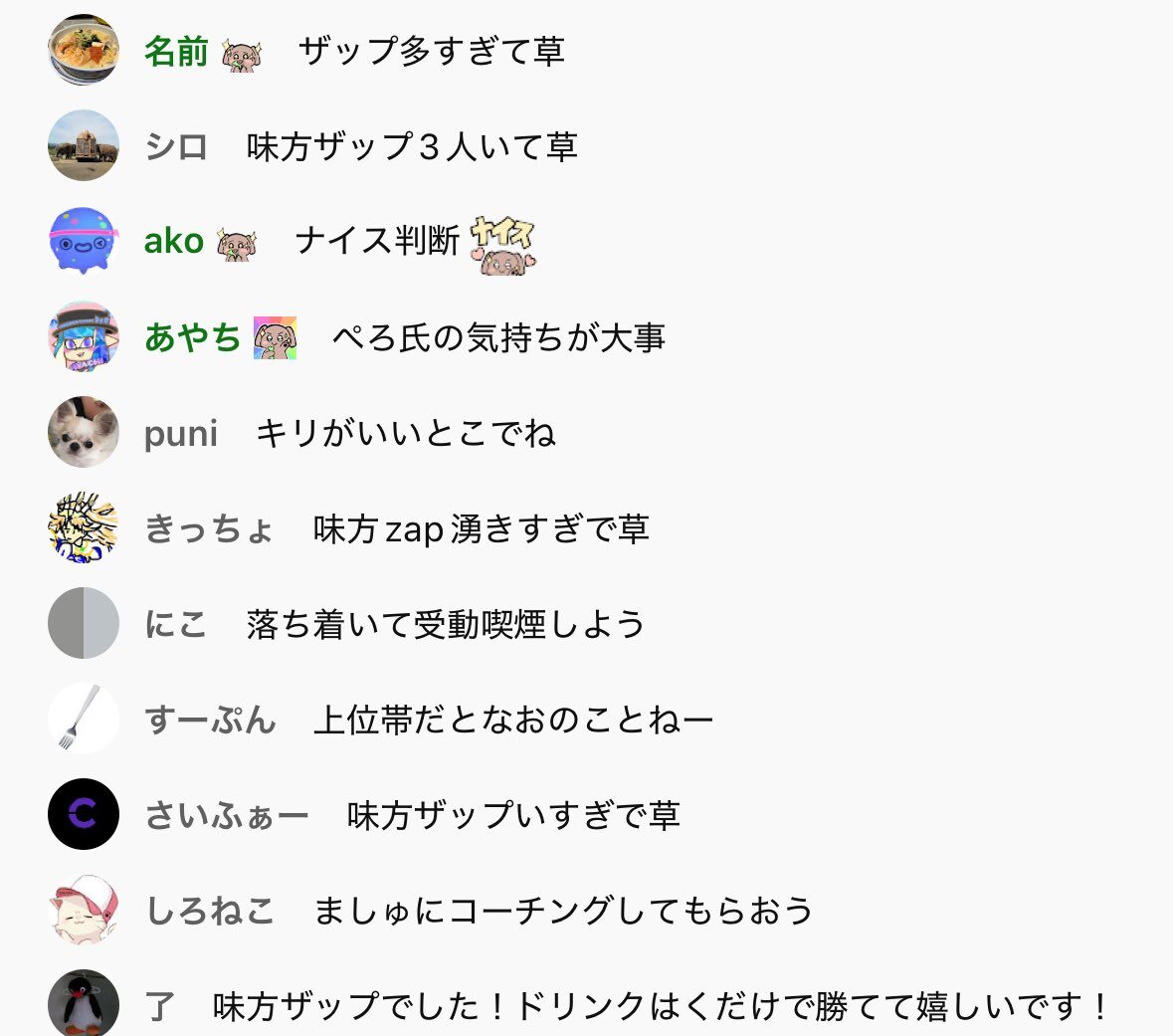The image size is (1173, 1036).
Task: Click the elephant landscape avatar of シロ
Action: (83, 145)
